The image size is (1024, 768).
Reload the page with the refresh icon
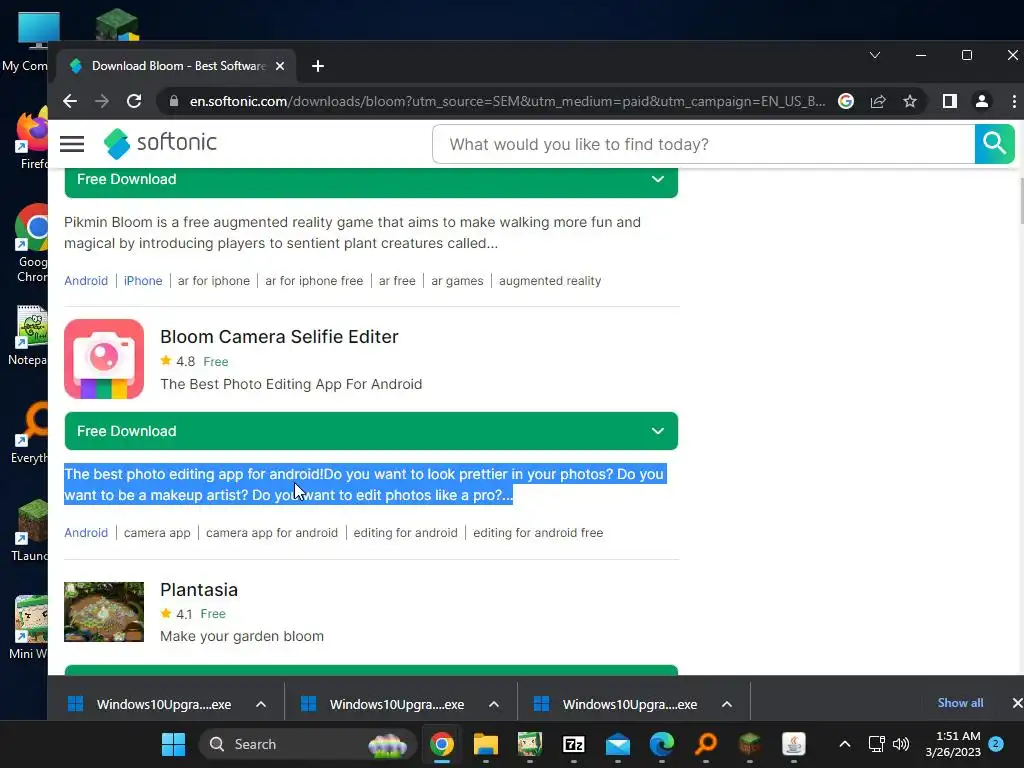coord(134,101)
